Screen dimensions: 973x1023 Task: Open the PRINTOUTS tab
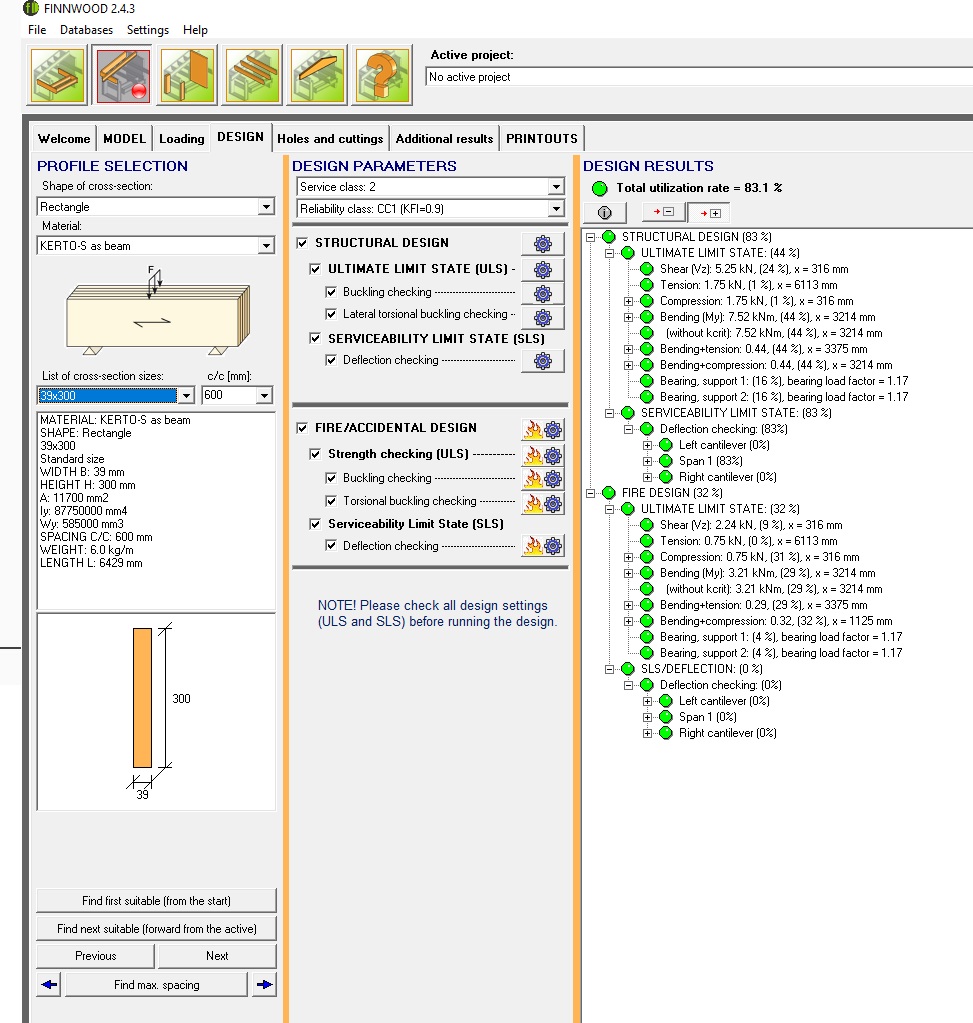point(542,138)
